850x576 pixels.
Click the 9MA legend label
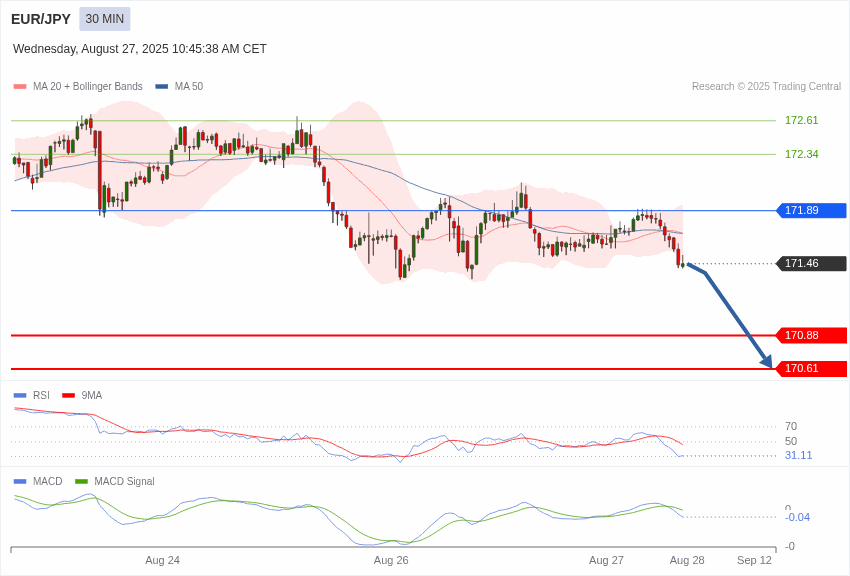click(x=92, y=396)
